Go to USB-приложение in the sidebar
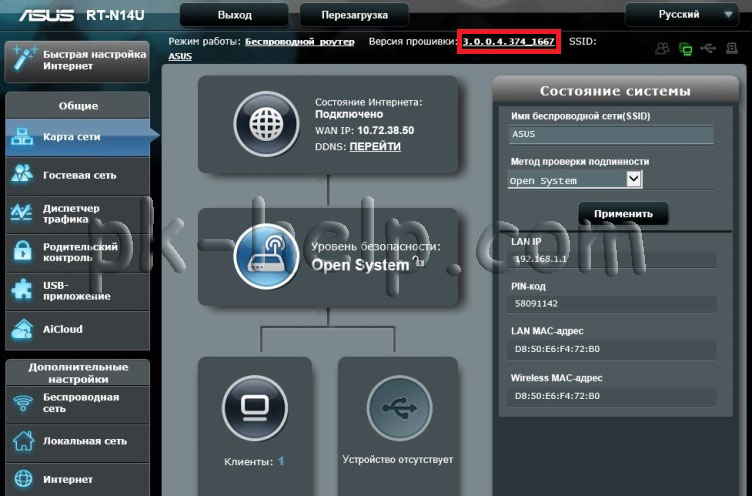The height and width of the screenshot is (496, 752). [x=78, y=291]
